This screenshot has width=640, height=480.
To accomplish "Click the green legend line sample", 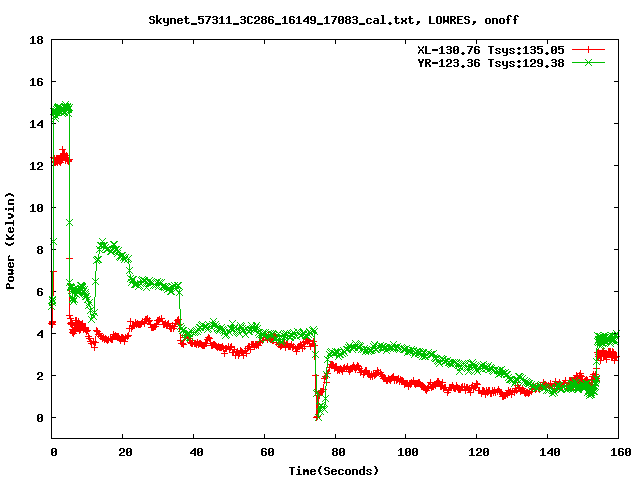I will (588, 63).
